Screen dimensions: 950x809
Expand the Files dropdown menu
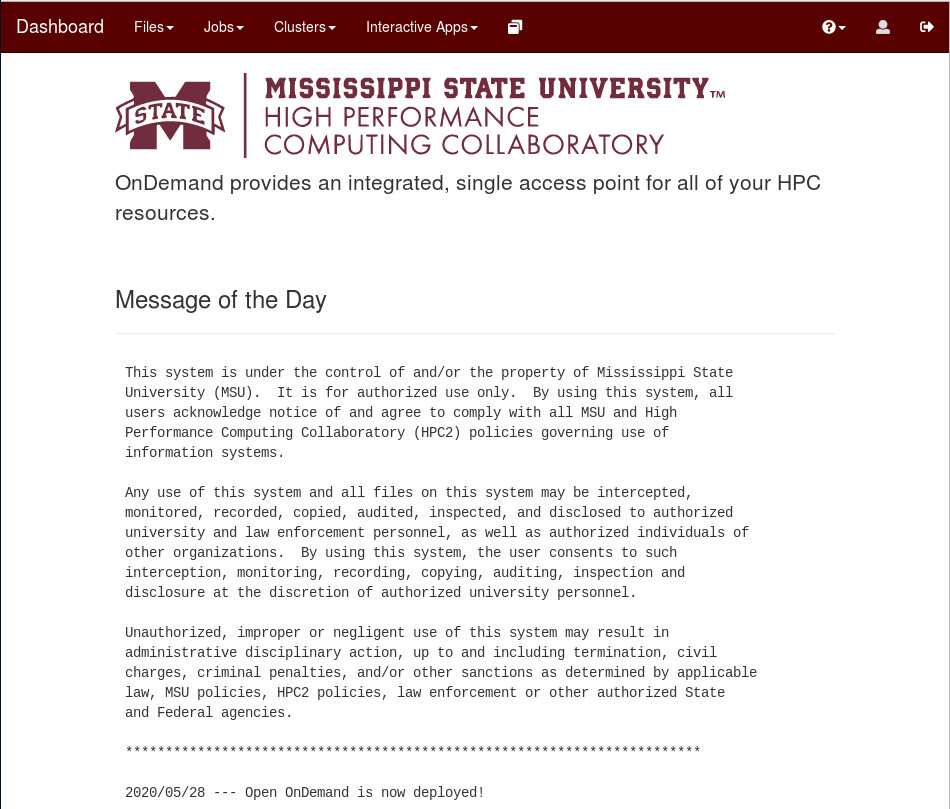[x=154, y=27]
